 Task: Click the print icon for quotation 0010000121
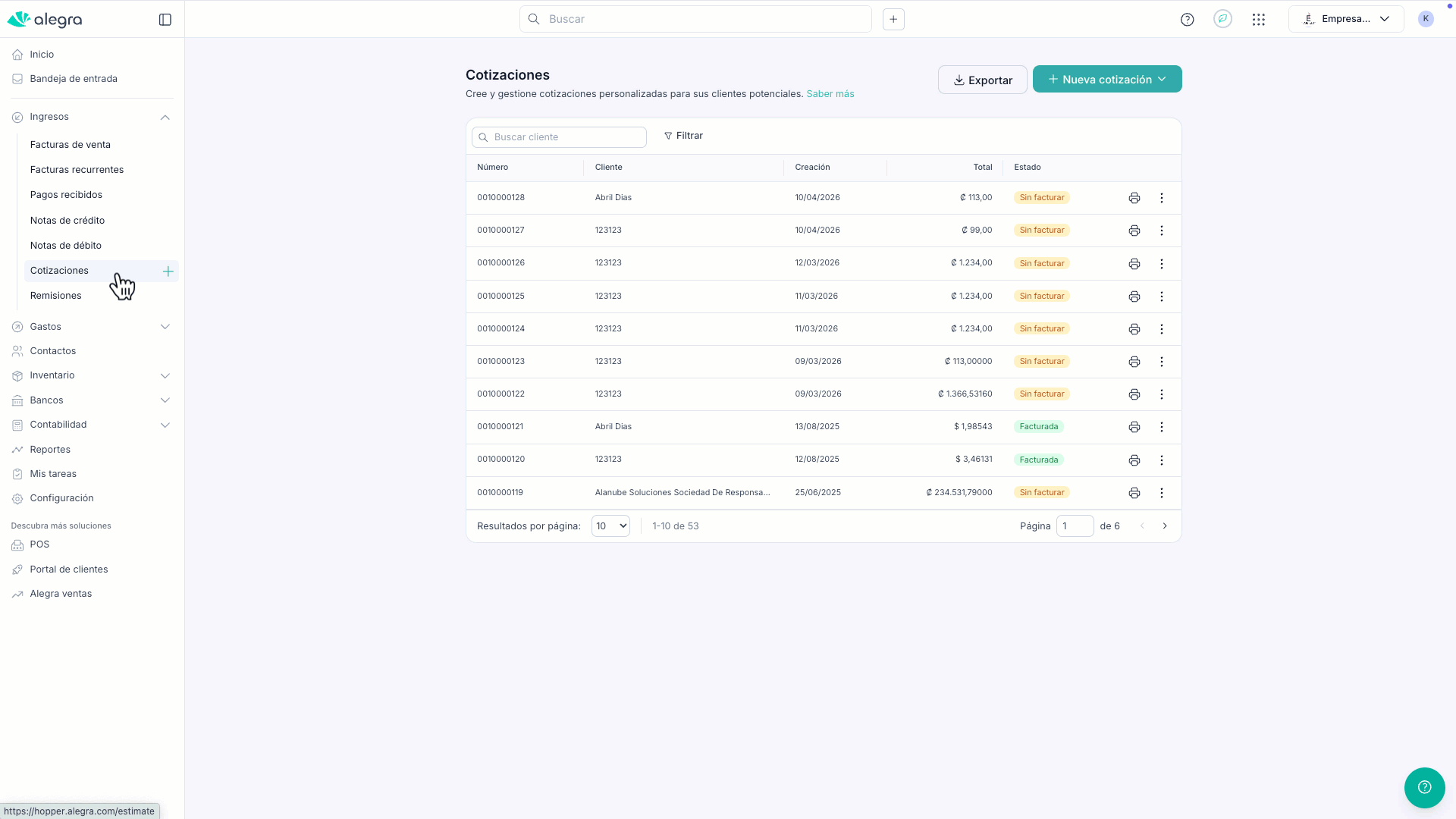(1134, 427)
